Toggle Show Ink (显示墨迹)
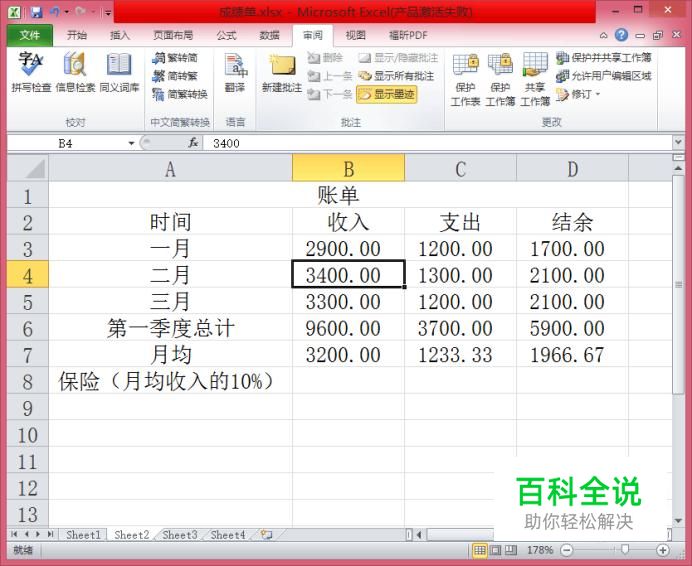This screenshot has height=566, width=692. 387,94
